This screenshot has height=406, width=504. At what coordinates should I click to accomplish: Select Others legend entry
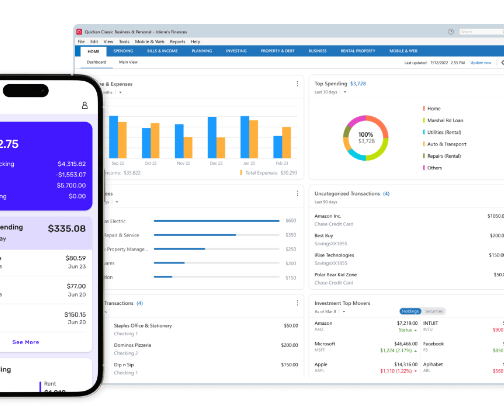[432, 168]
